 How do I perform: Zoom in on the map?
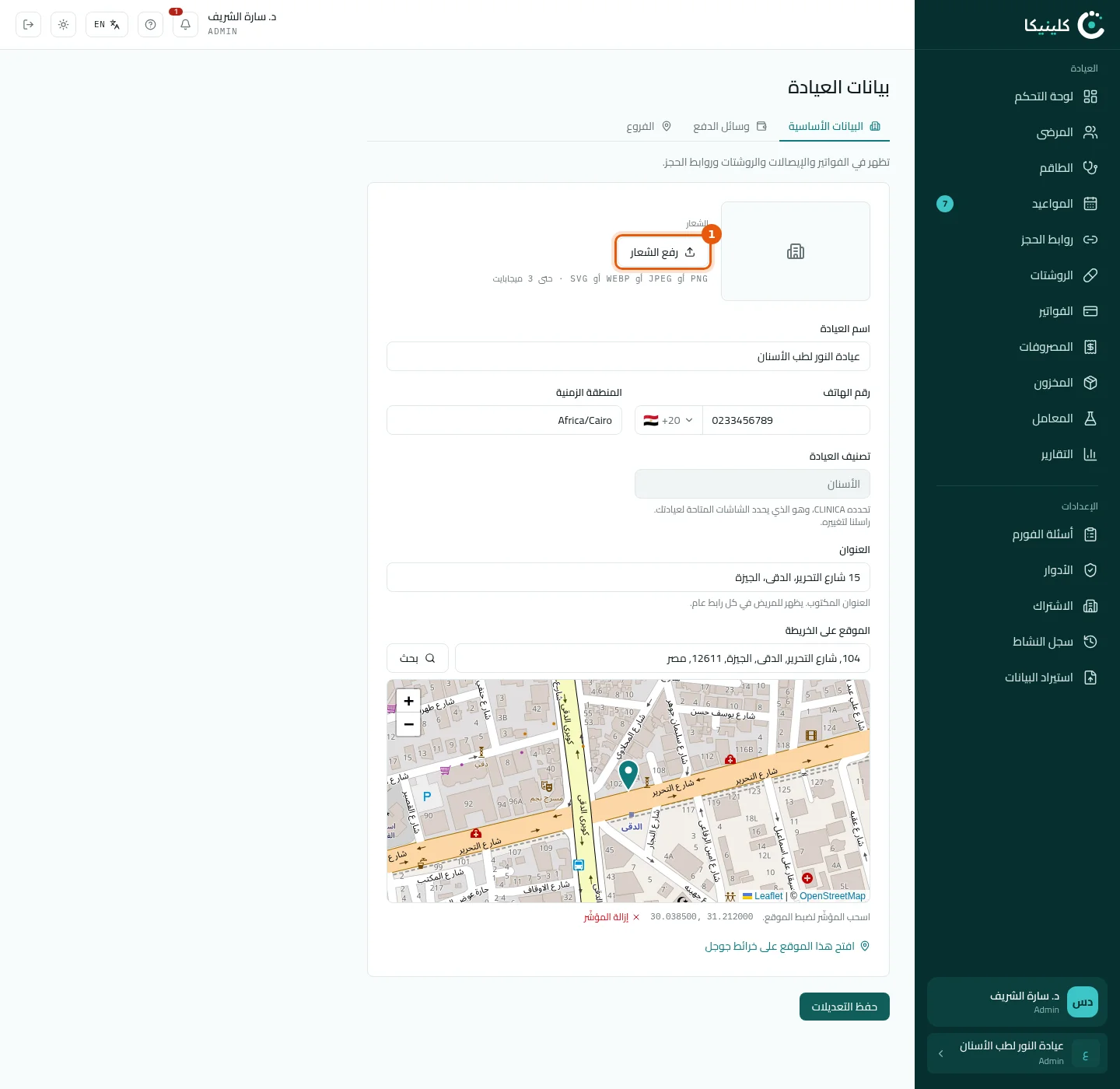point(408,701)
